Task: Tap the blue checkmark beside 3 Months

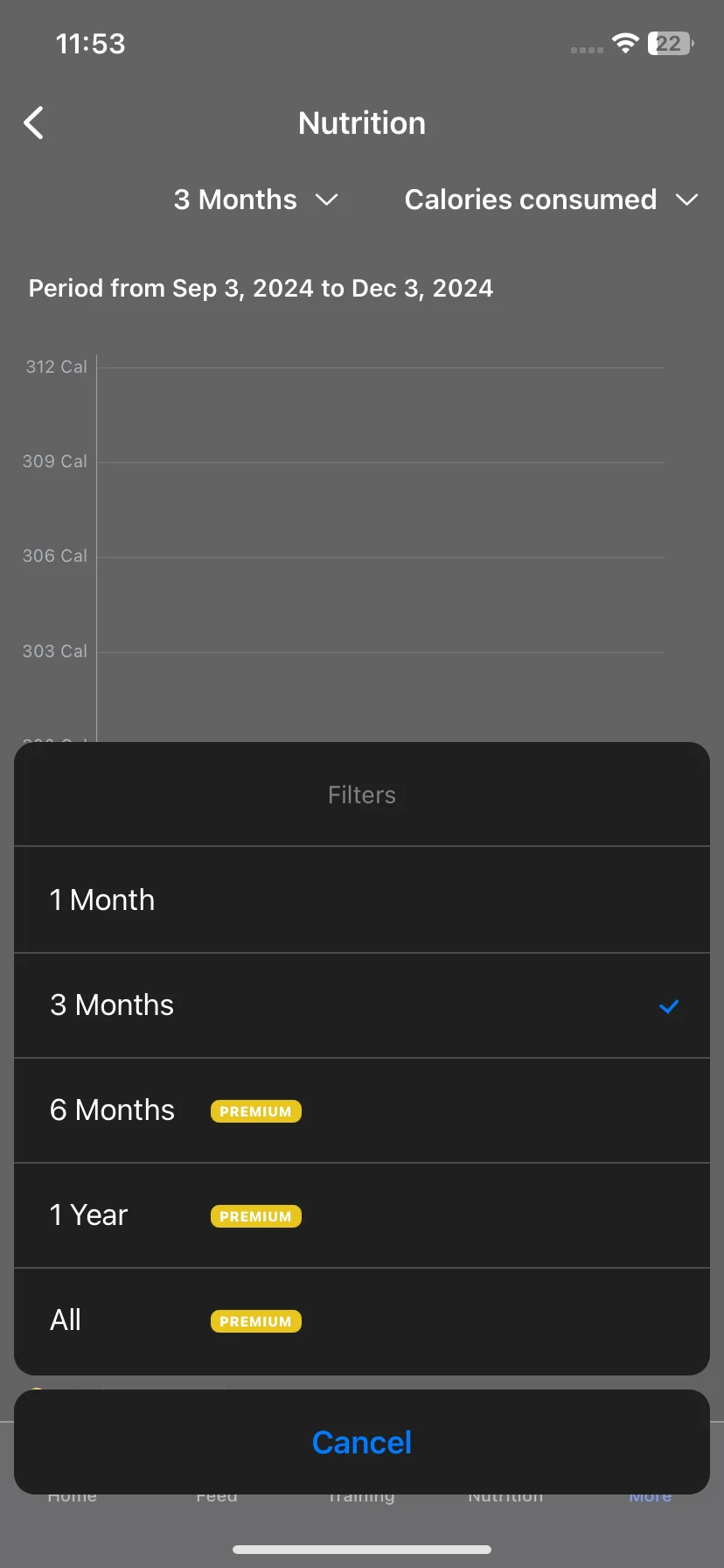Action: point(669,1006)
